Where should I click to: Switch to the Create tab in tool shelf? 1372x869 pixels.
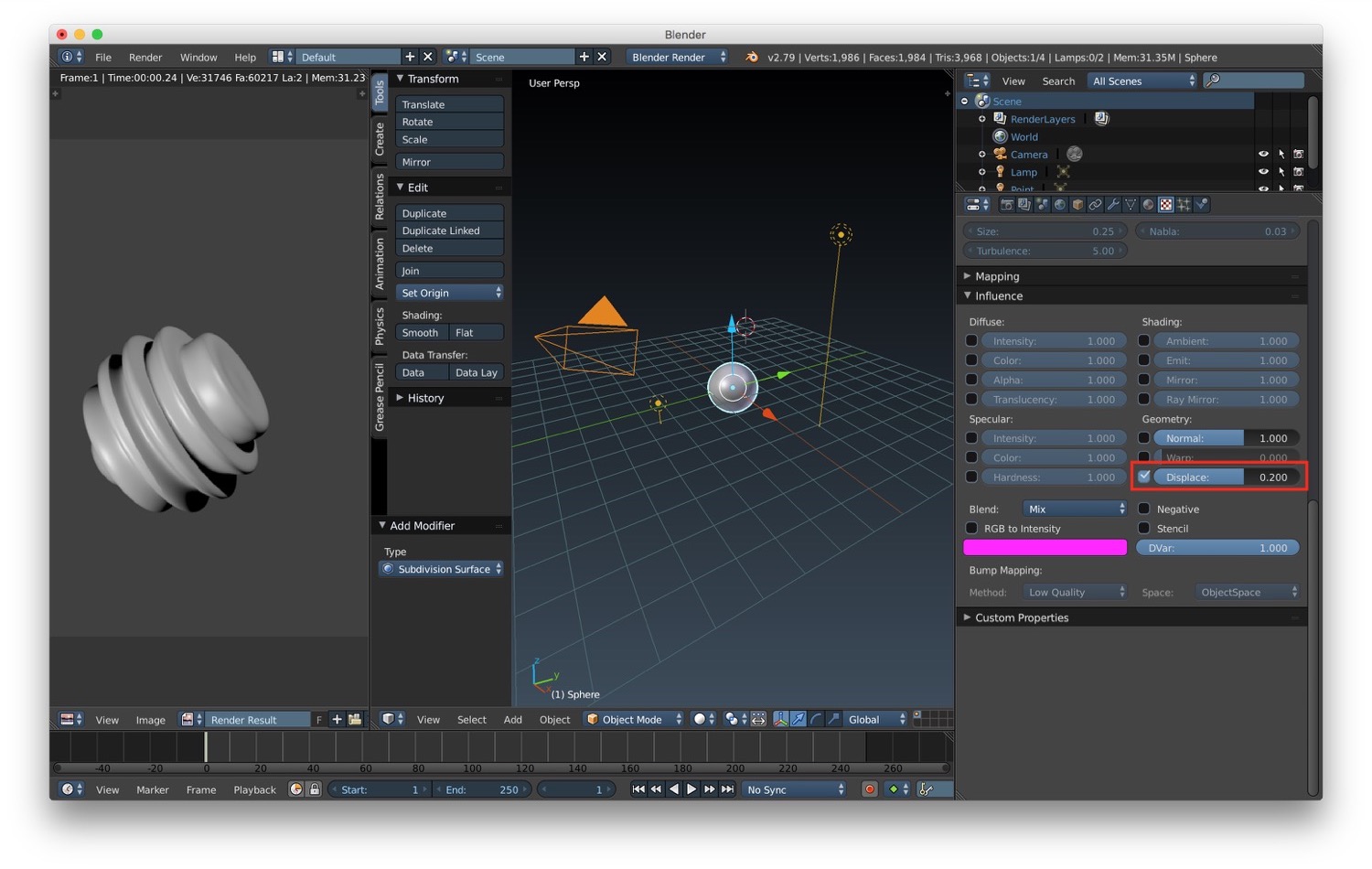[380, 139]
